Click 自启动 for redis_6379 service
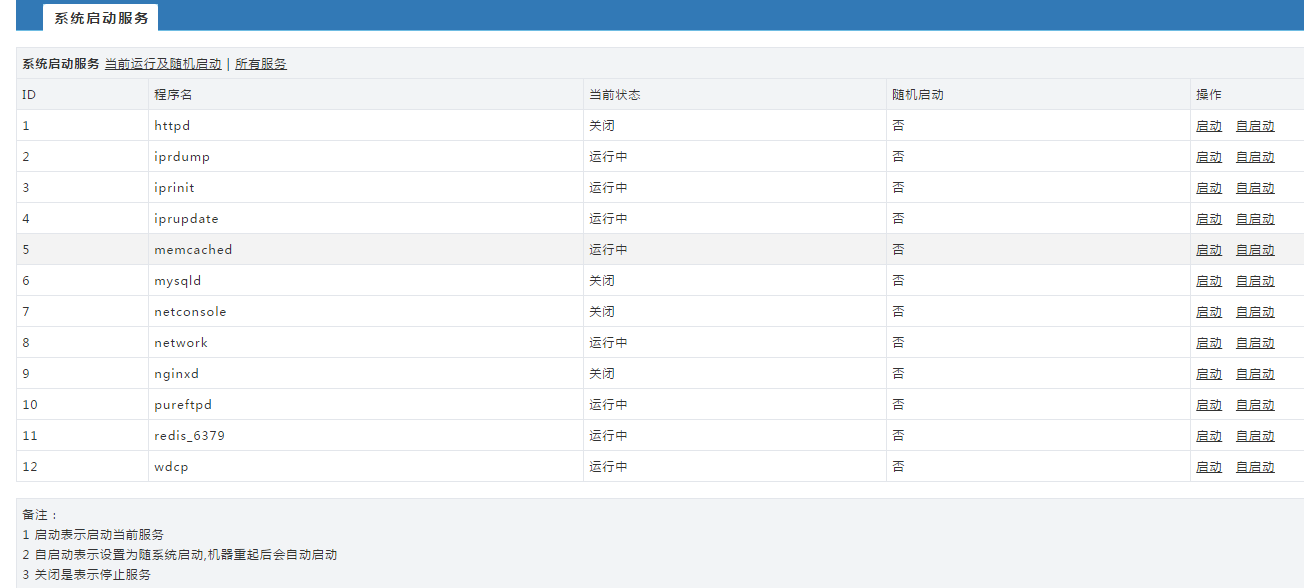 click(x=1255, y=436)
